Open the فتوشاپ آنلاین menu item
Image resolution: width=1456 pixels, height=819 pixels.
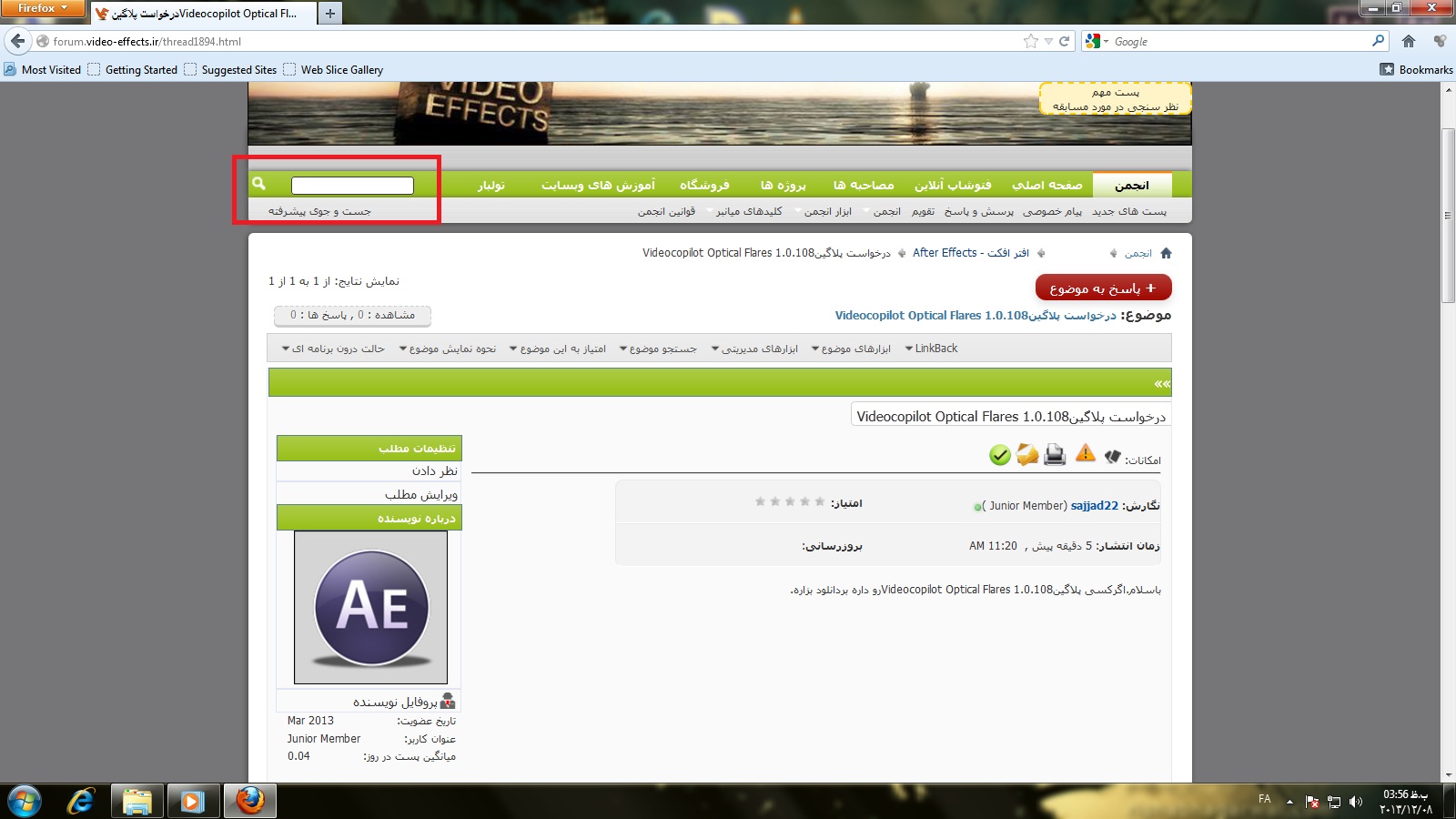953,185
